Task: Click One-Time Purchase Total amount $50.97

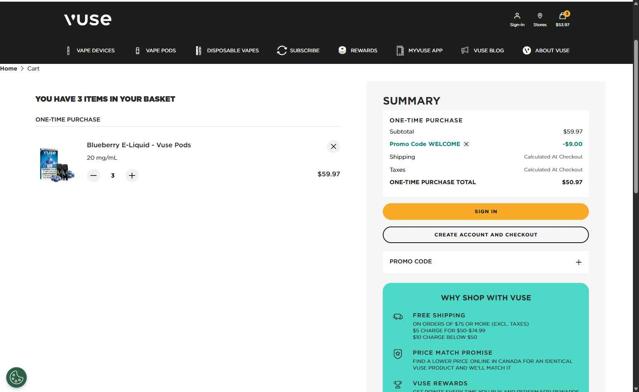Action: (x=572, y=182)
